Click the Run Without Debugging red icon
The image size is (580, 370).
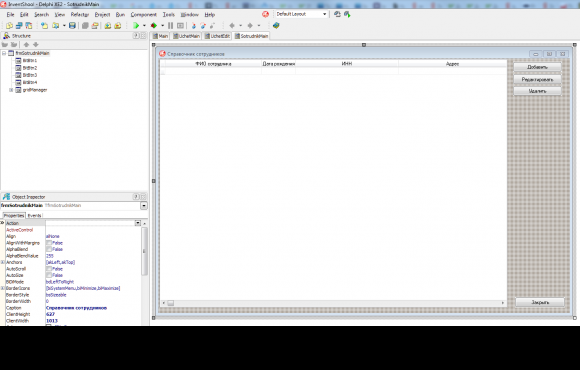coord(154,26)
